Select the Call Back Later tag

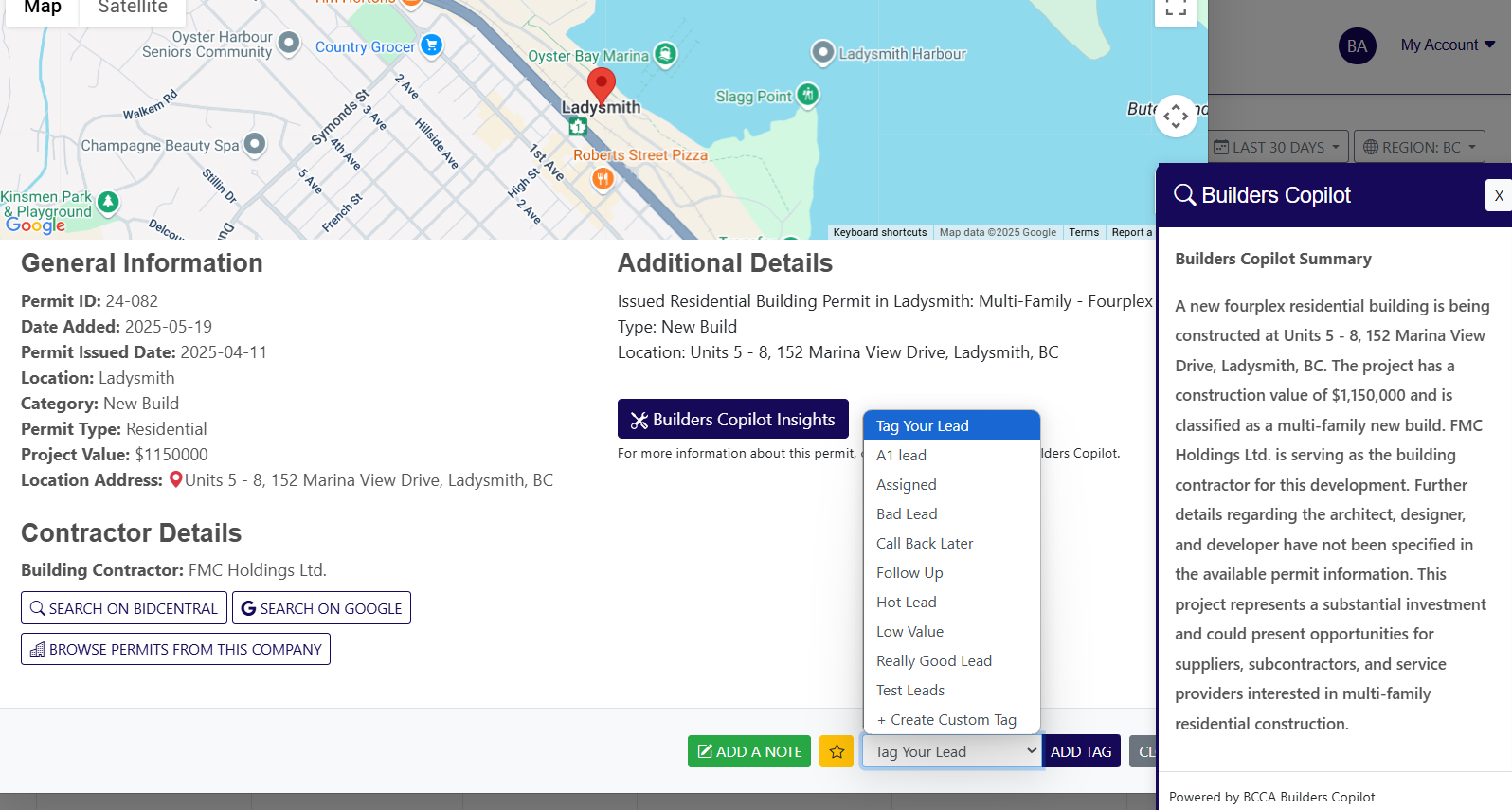952,543
